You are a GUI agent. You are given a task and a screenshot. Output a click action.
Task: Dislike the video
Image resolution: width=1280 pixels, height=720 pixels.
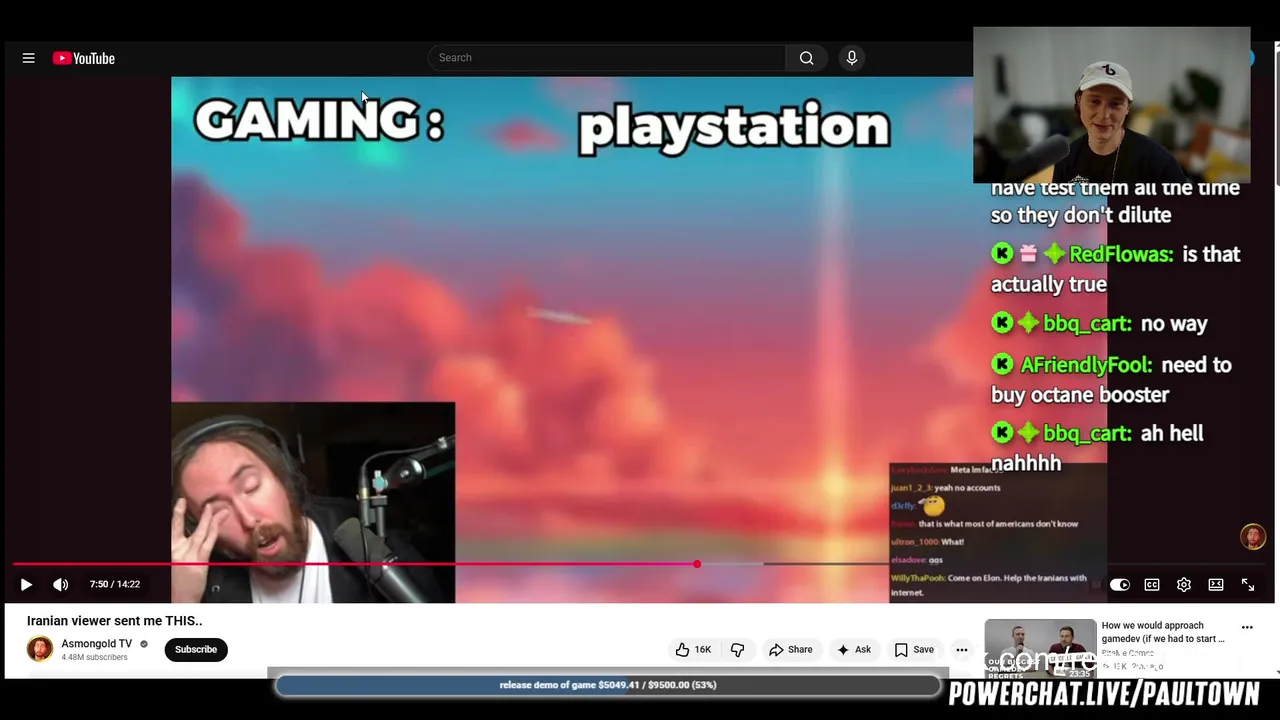click(738, 650)
